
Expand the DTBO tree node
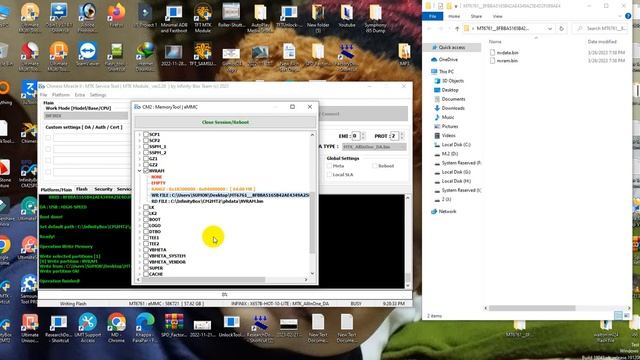point(140,231)
